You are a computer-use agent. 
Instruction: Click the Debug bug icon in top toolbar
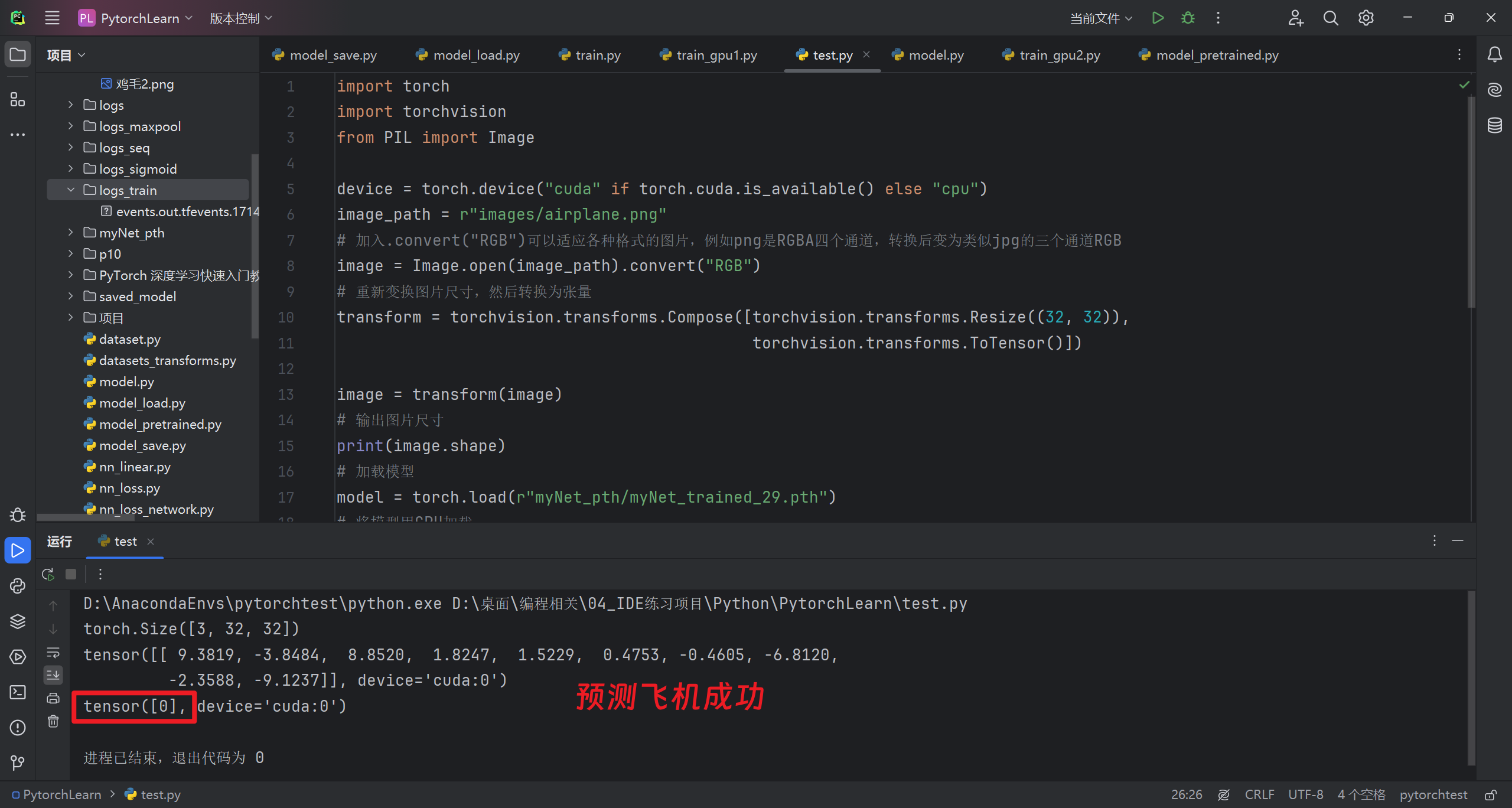click(1188, 18)
